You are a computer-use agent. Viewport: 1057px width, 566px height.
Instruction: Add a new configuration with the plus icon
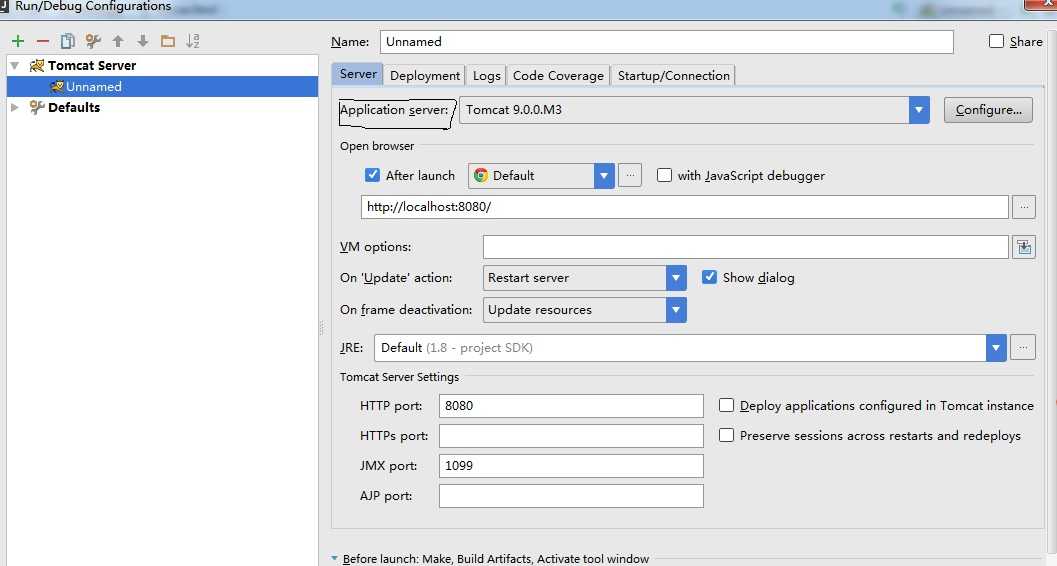pyautogui.click(x=18, y=41)
